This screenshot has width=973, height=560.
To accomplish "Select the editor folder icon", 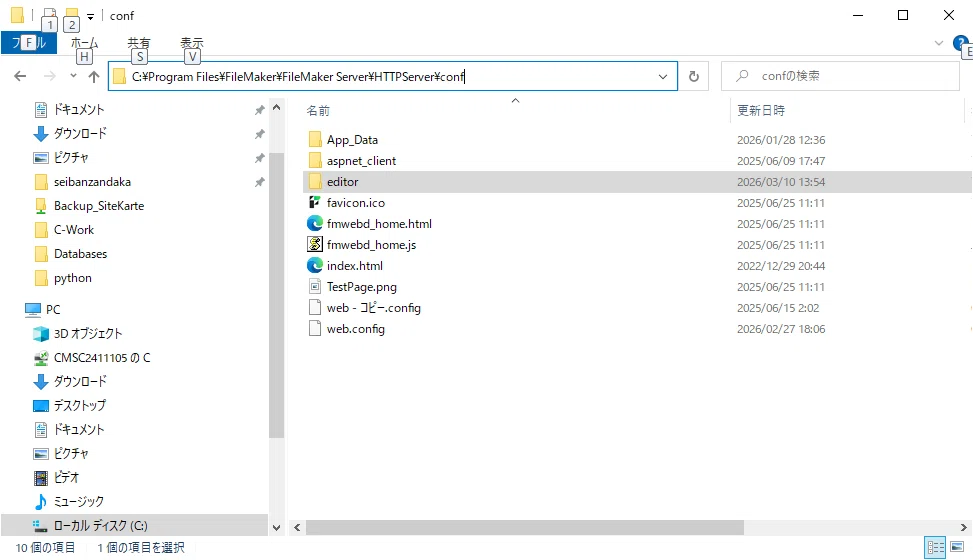I will click(x=315, y=182).
